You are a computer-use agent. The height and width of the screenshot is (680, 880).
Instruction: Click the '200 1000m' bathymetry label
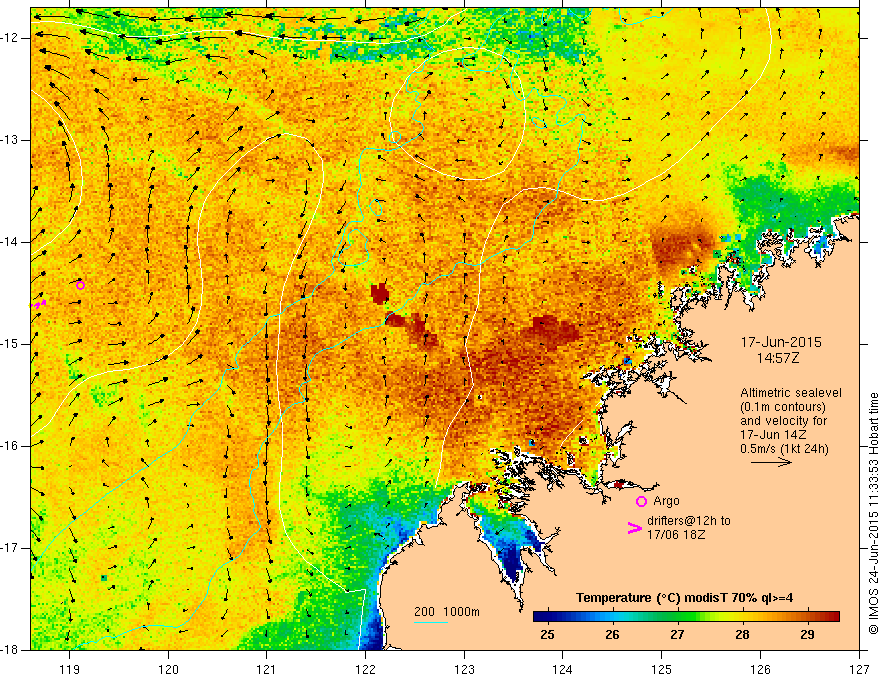(x=447, y=612)
